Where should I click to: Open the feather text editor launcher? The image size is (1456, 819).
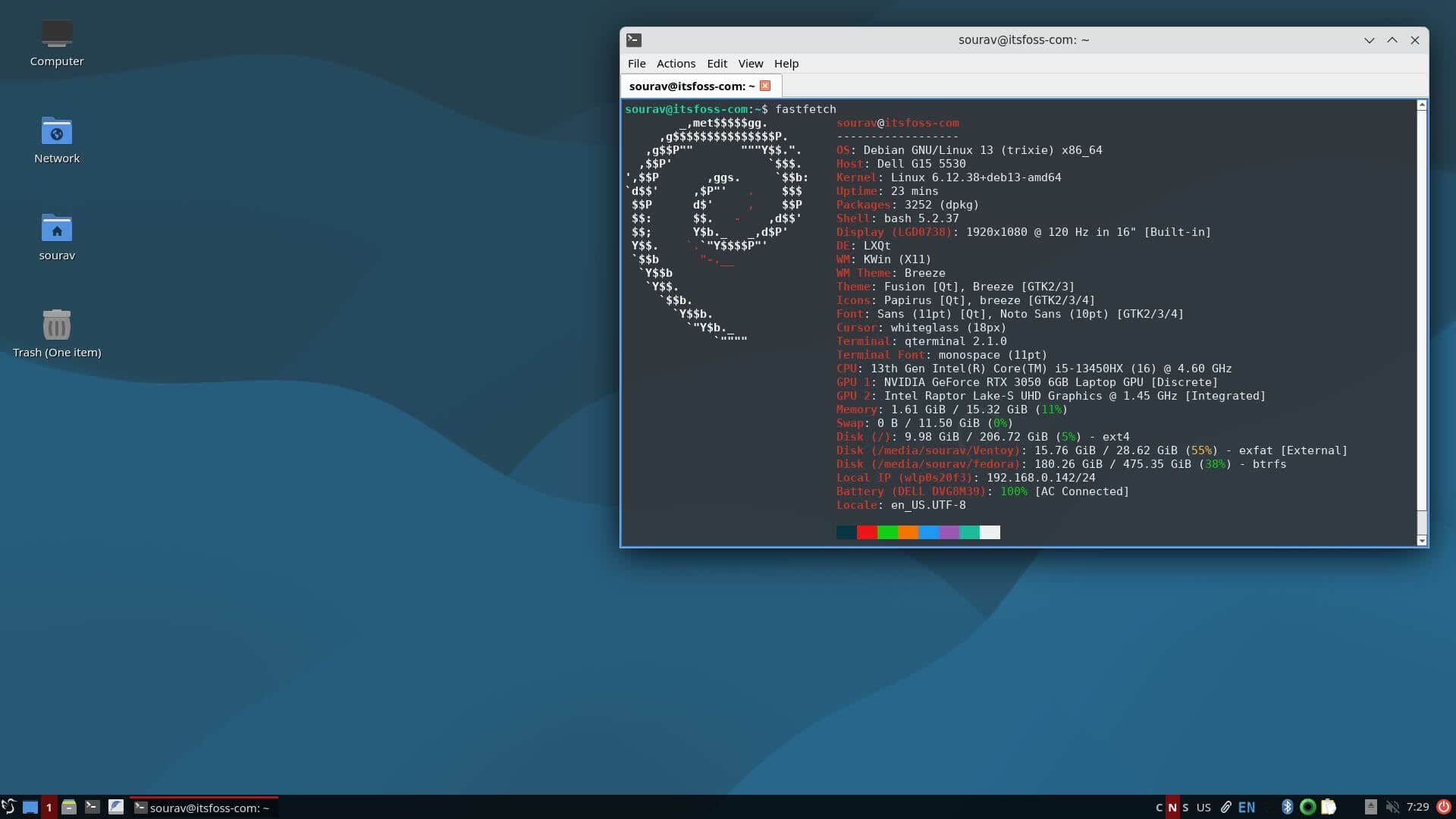point(116,807)
